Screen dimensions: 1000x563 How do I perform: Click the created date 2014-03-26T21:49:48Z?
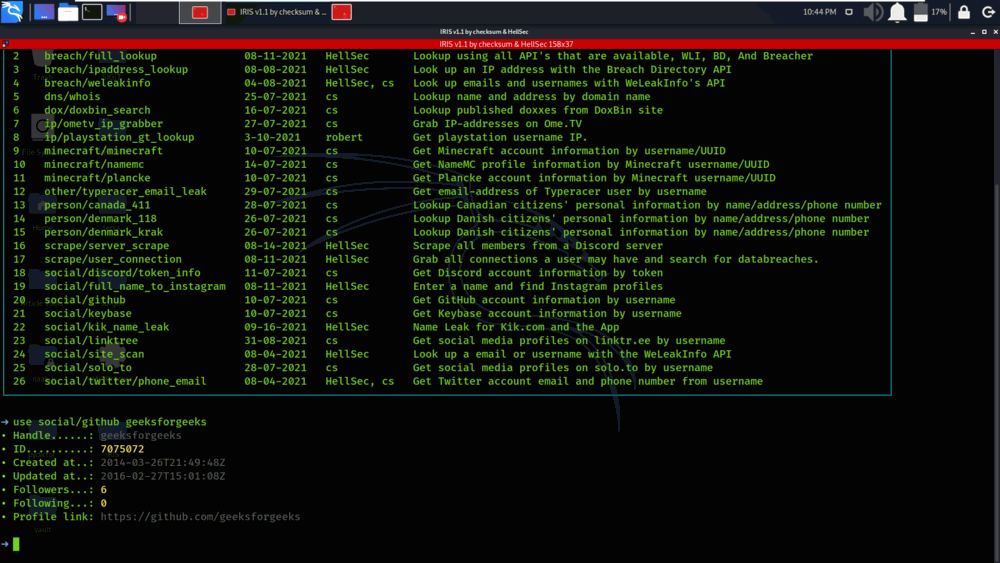[163, 462]
